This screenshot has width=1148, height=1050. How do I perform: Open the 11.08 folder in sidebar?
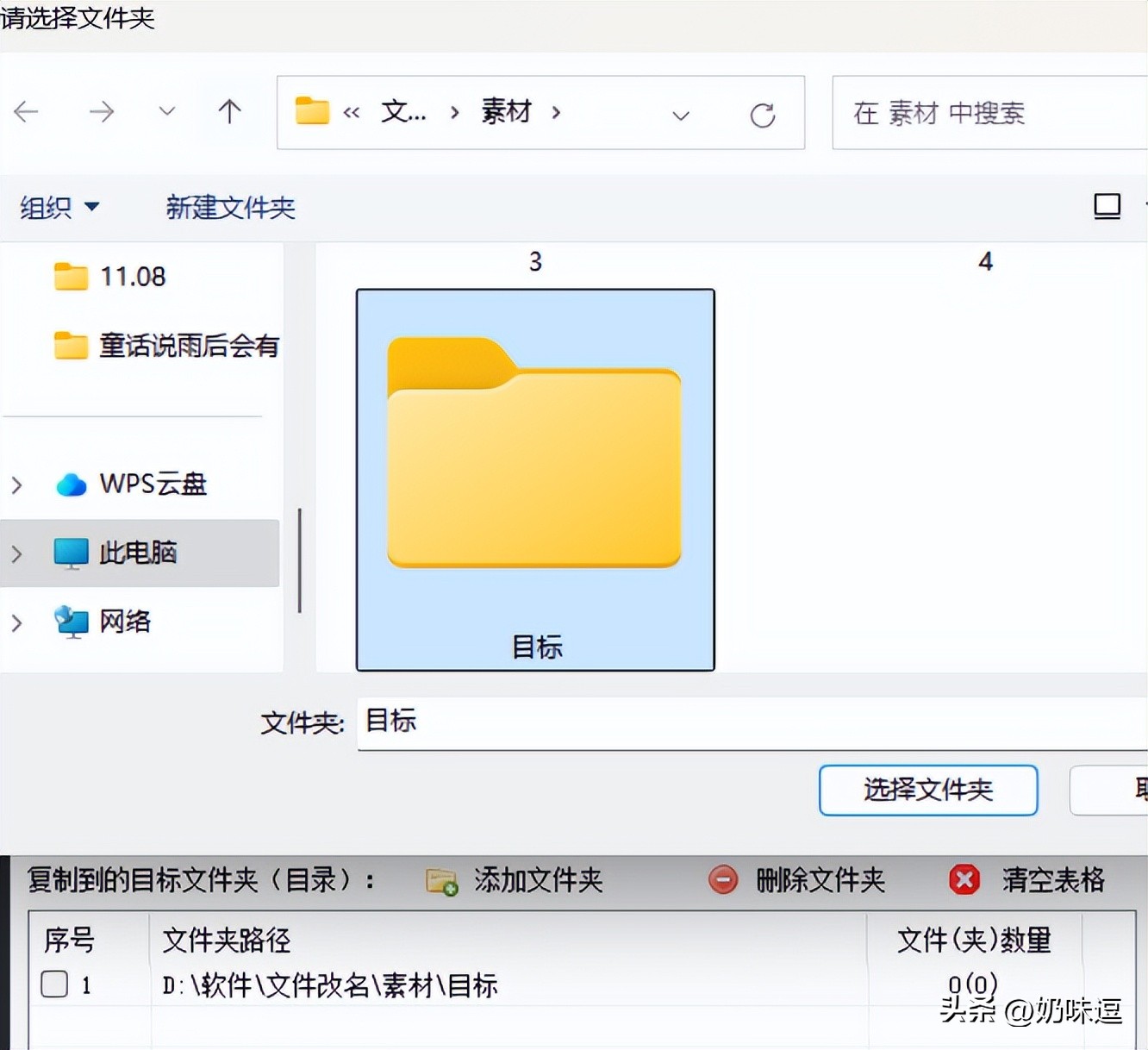[109, 277]
